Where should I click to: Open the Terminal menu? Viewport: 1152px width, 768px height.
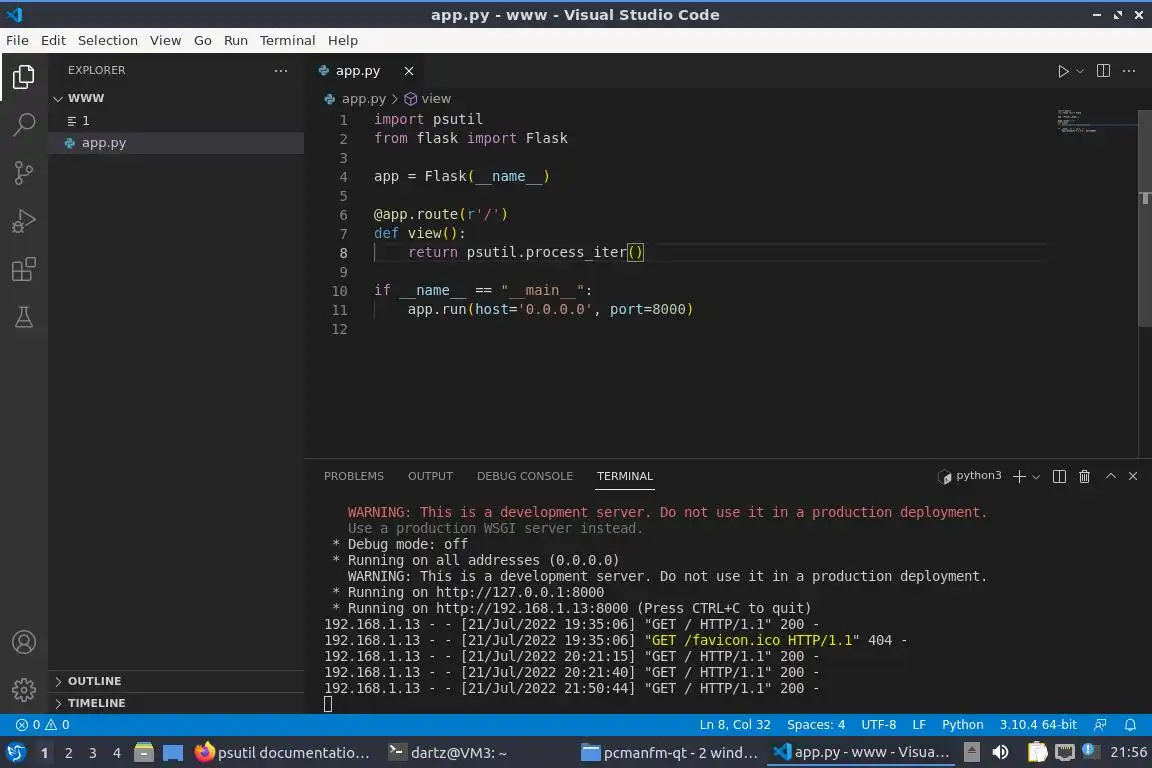pyautogui.click(x=287, y=40)
